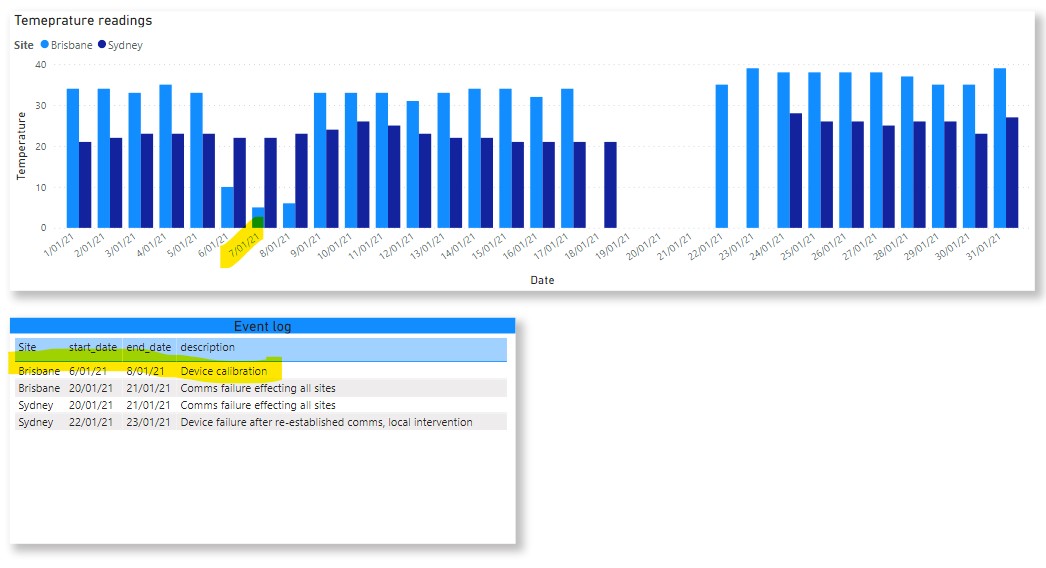
Task: Select the Sydney bar for 18/01/21
Action: coord(610,185)
